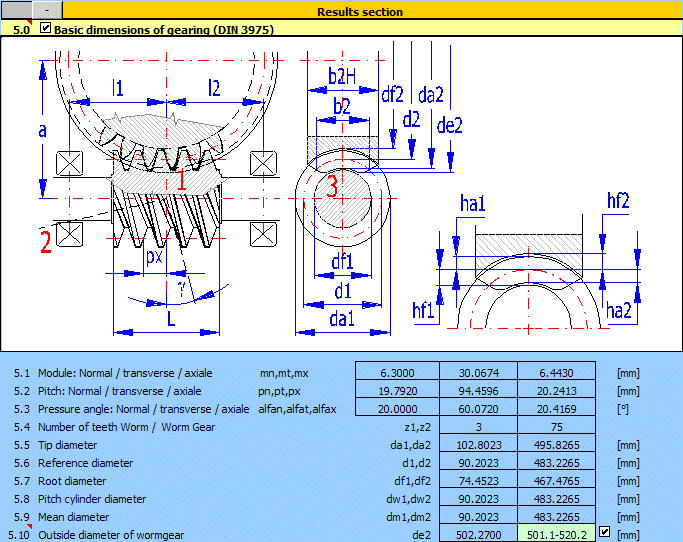Select transverse module cell 30.0674
This screenshot has width=683, height=542.
point(478,373)
